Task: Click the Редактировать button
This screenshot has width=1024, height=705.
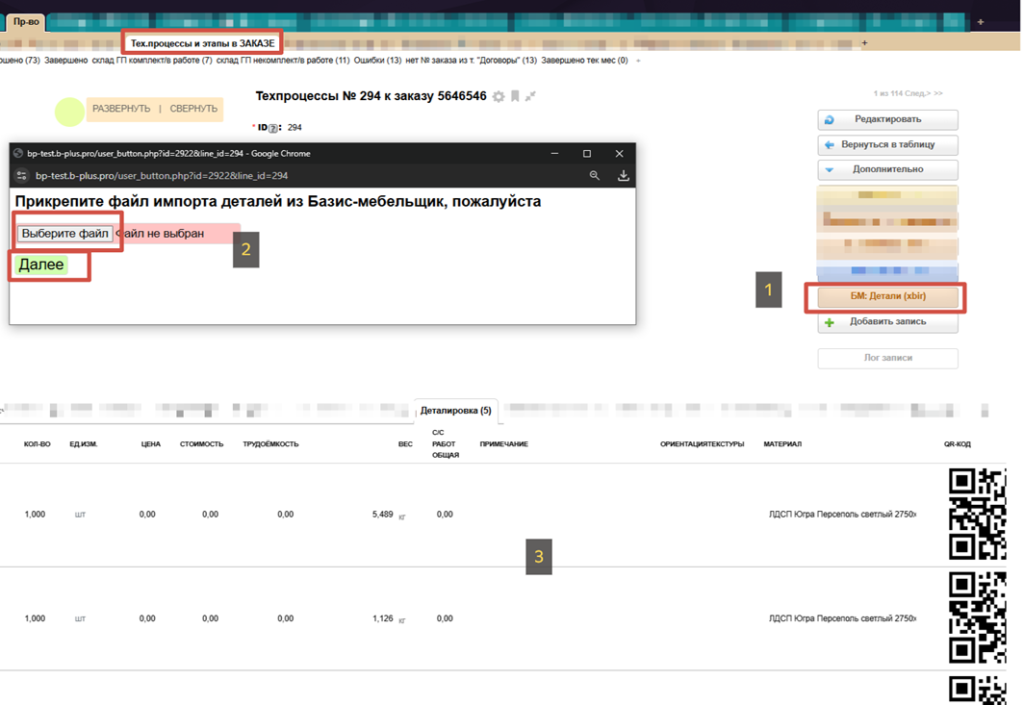Action: point(888,120)
